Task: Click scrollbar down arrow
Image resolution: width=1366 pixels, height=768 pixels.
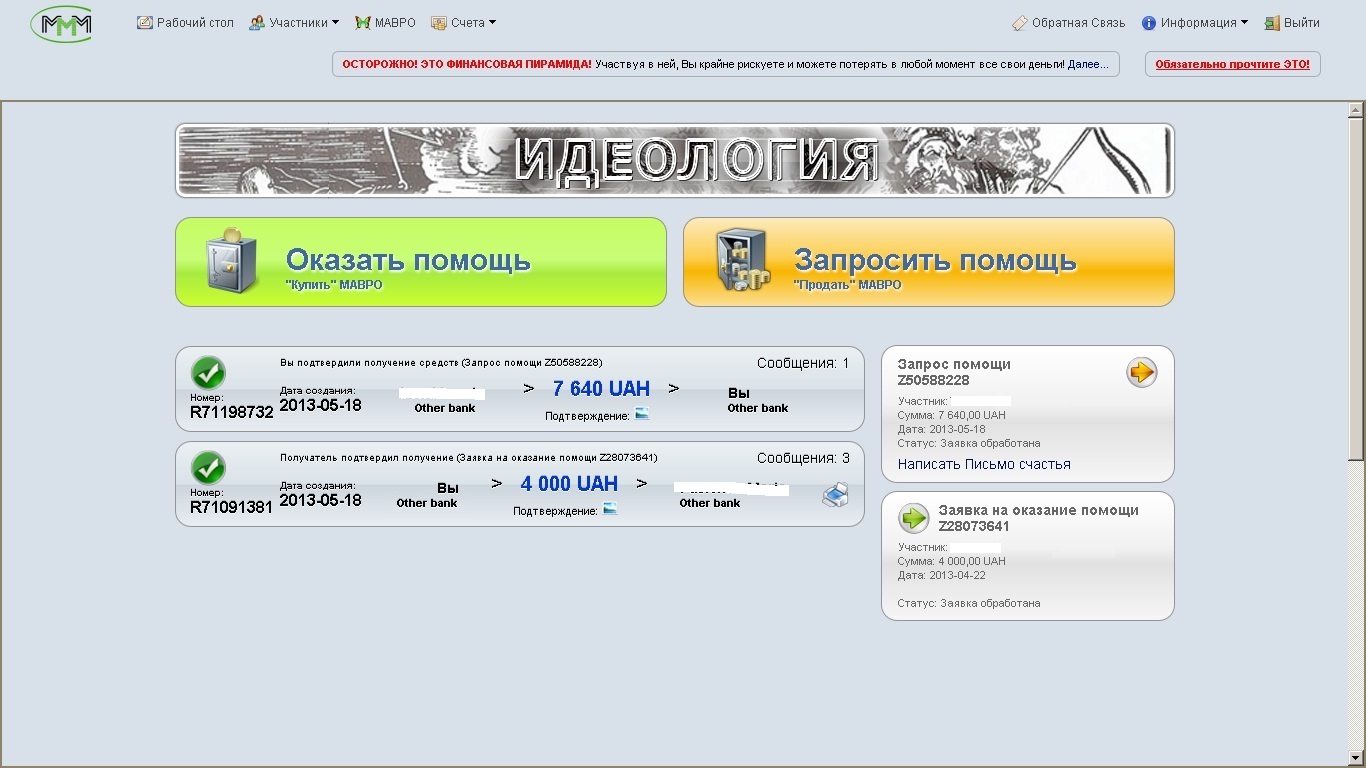Action: [1357, 759]
